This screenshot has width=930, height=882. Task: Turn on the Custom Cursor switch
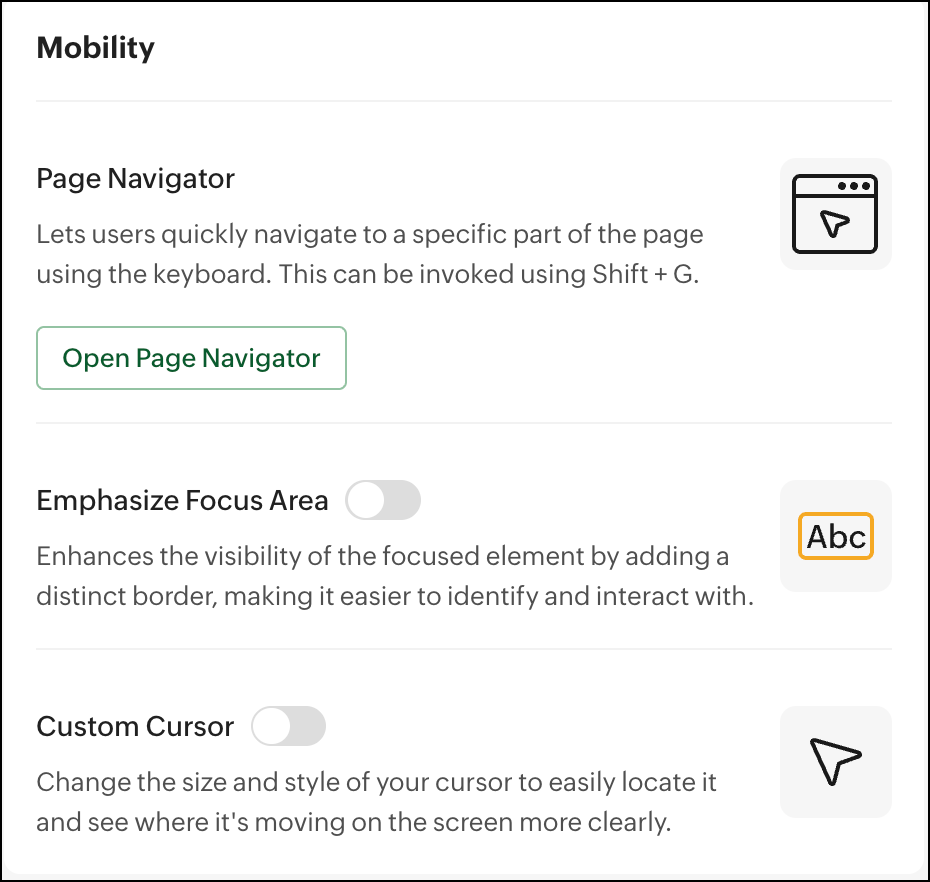[288, 726]
